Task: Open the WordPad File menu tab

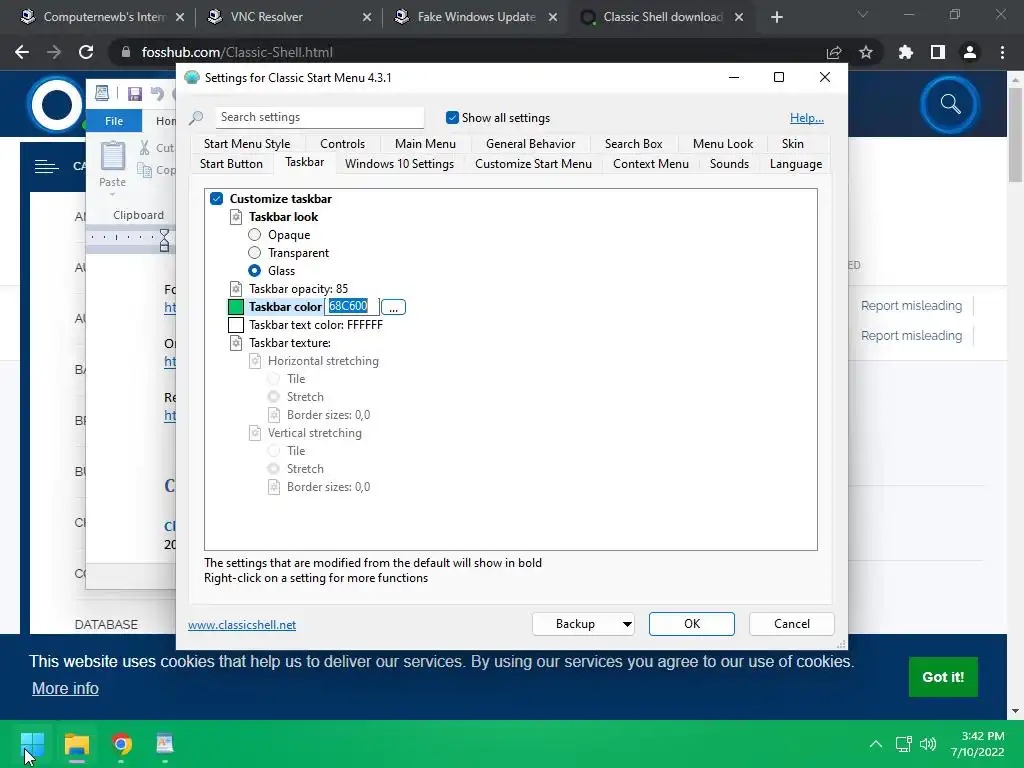Action: point(114,121)
